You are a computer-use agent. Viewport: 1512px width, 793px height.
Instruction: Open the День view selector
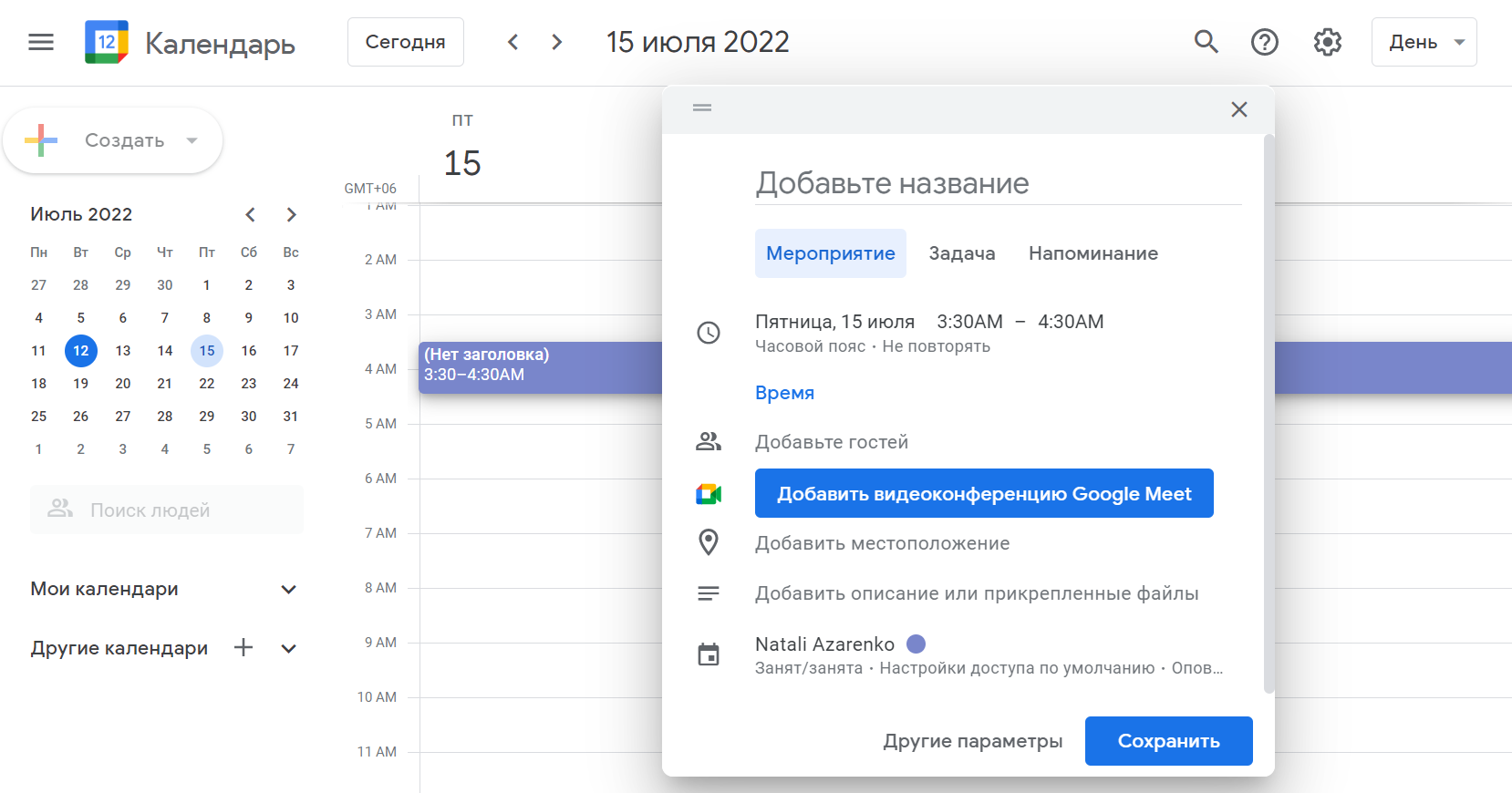[1424, 42]
